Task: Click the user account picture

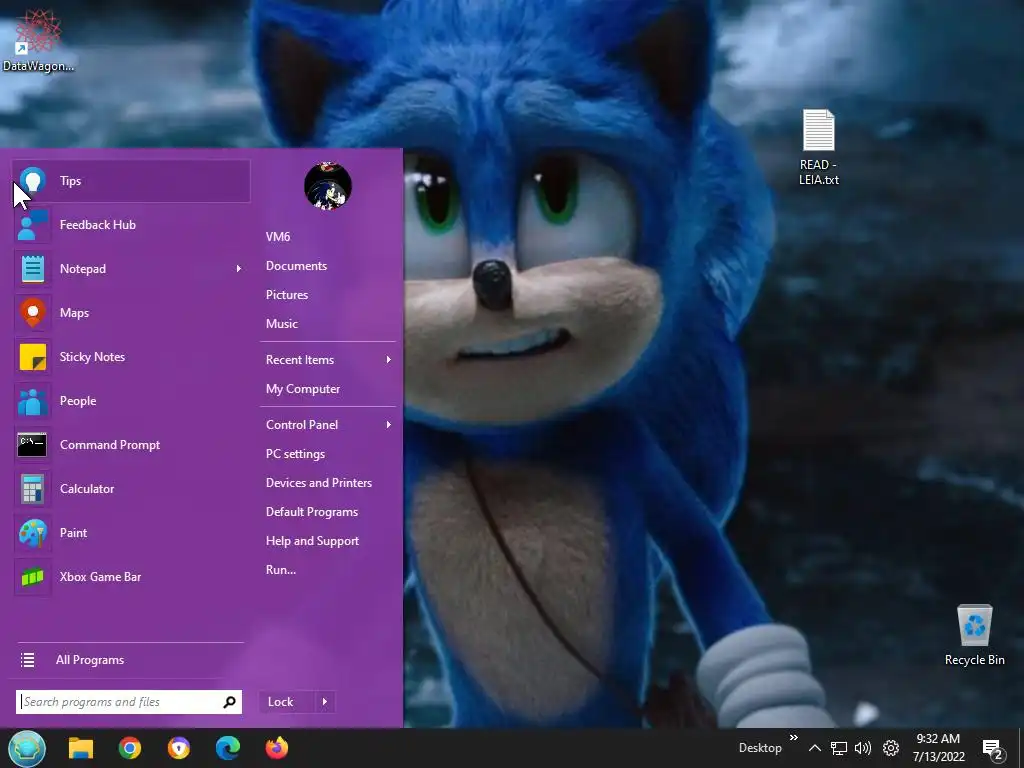Action: click(x=328, y=186)
